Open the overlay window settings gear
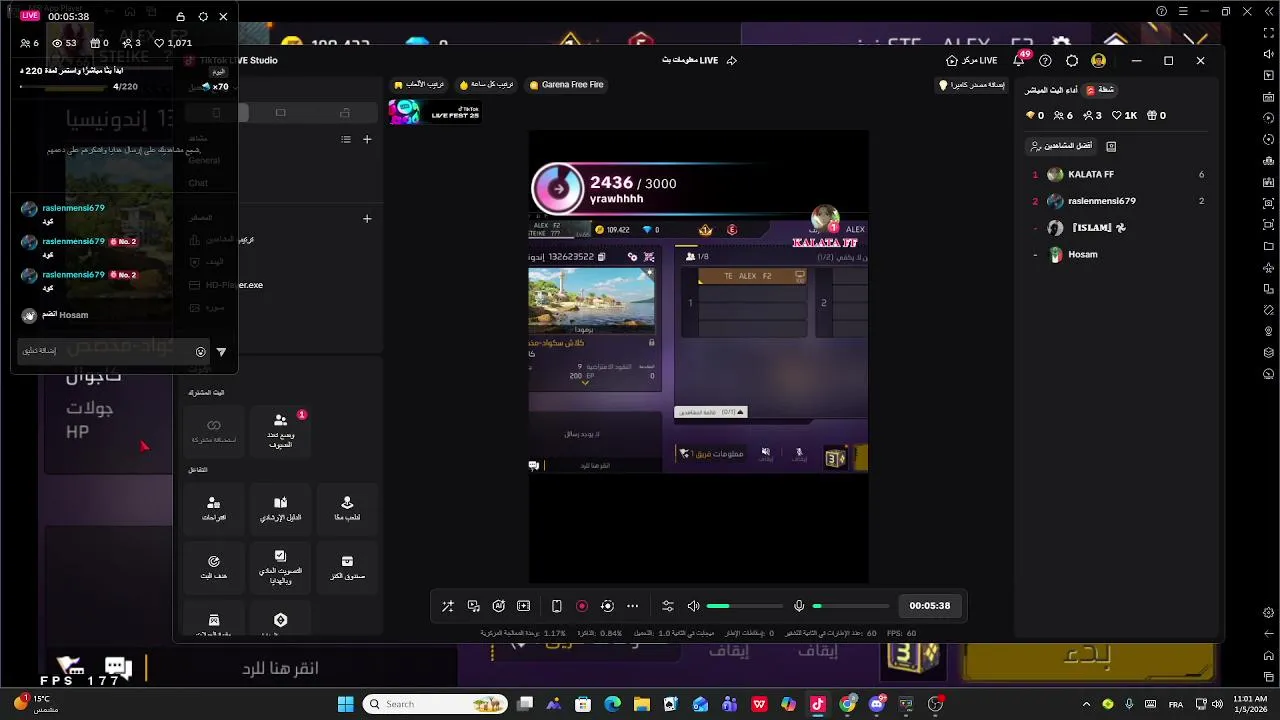Image resolution: width=1280 pixels, height=720 pixels. [x=203, y=17]
